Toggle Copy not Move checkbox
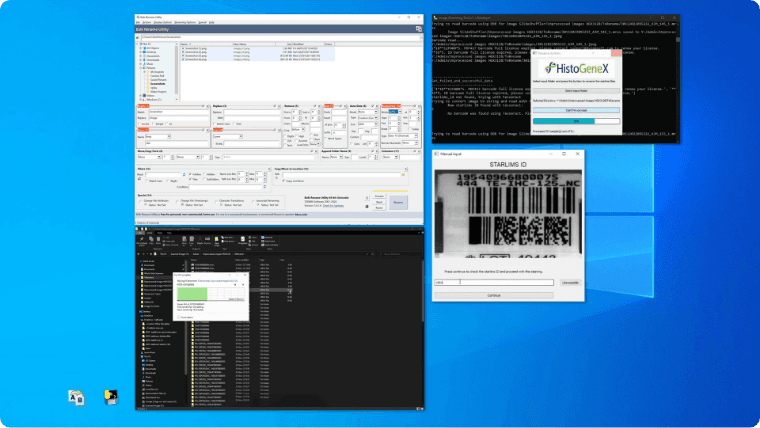 coord(283,181)
